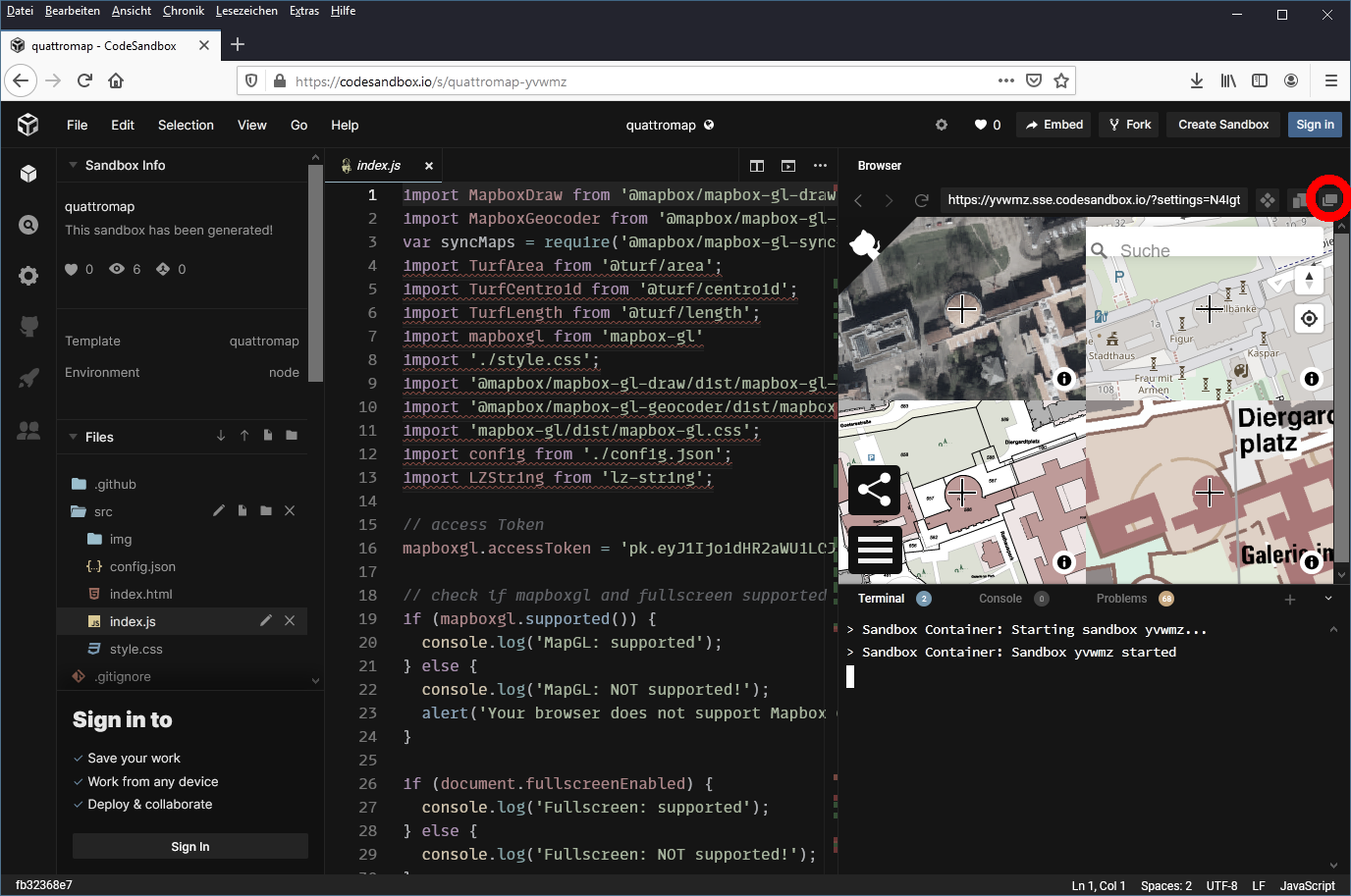This screenshot has height=896, width=1351.
Task: Rename index.js with pencil icon
Action: click(266, 620)
